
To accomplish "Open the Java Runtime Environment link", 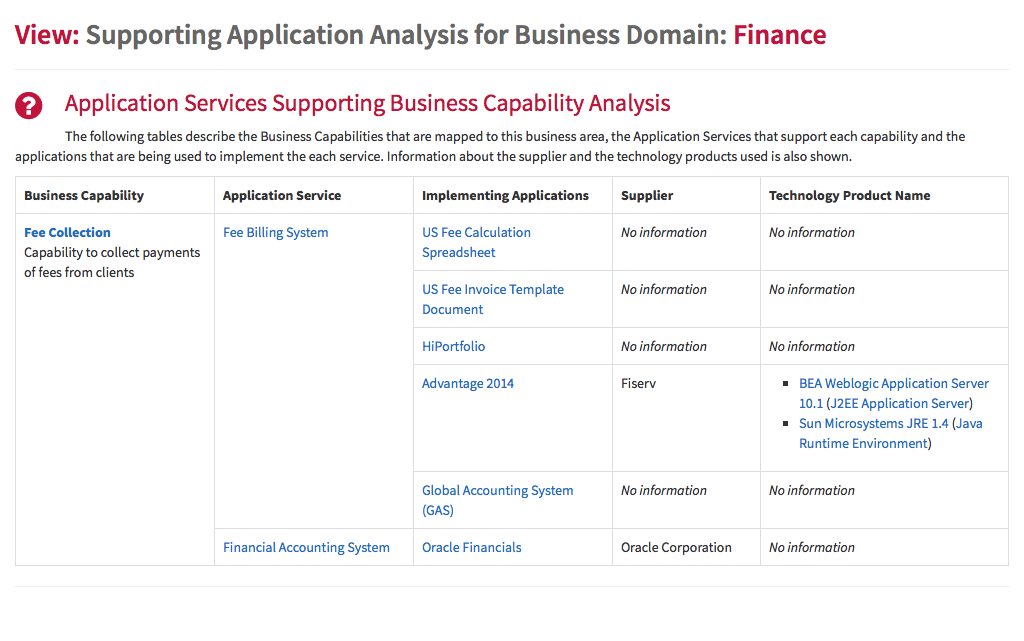I will coord(891,433).
